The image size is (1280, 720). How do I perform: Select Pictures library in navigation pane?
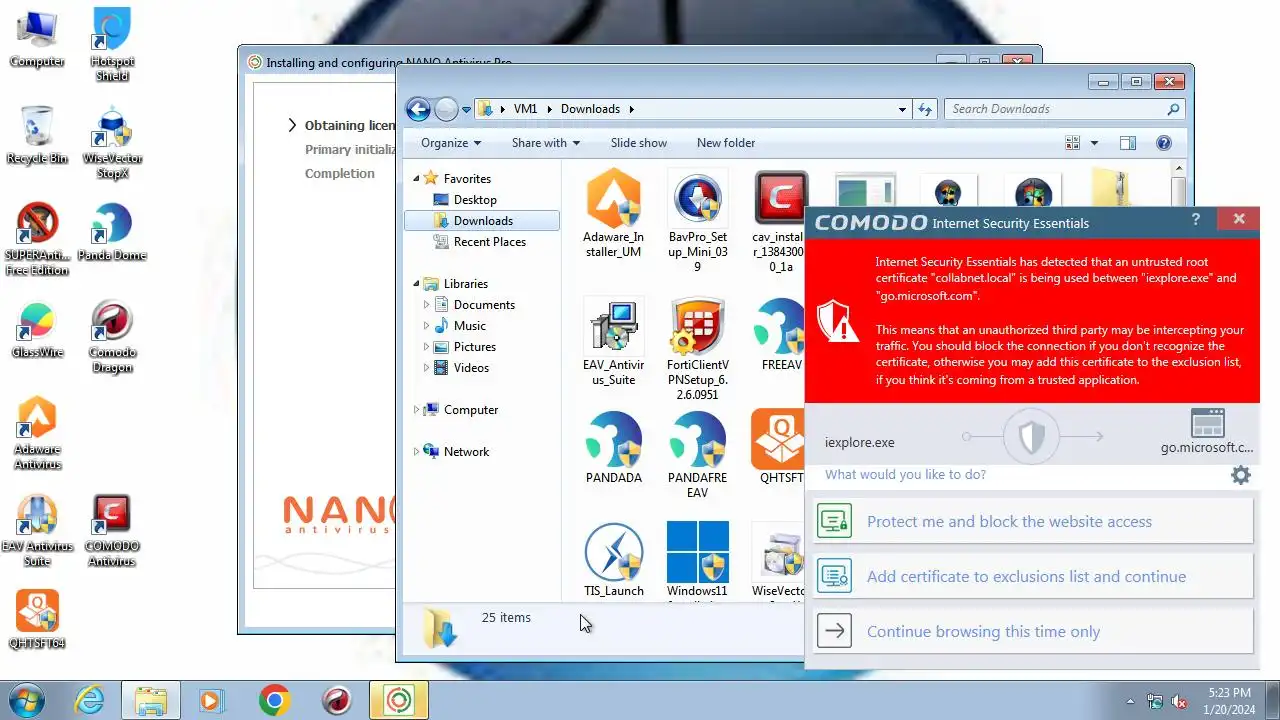click(x=474, y=346)
